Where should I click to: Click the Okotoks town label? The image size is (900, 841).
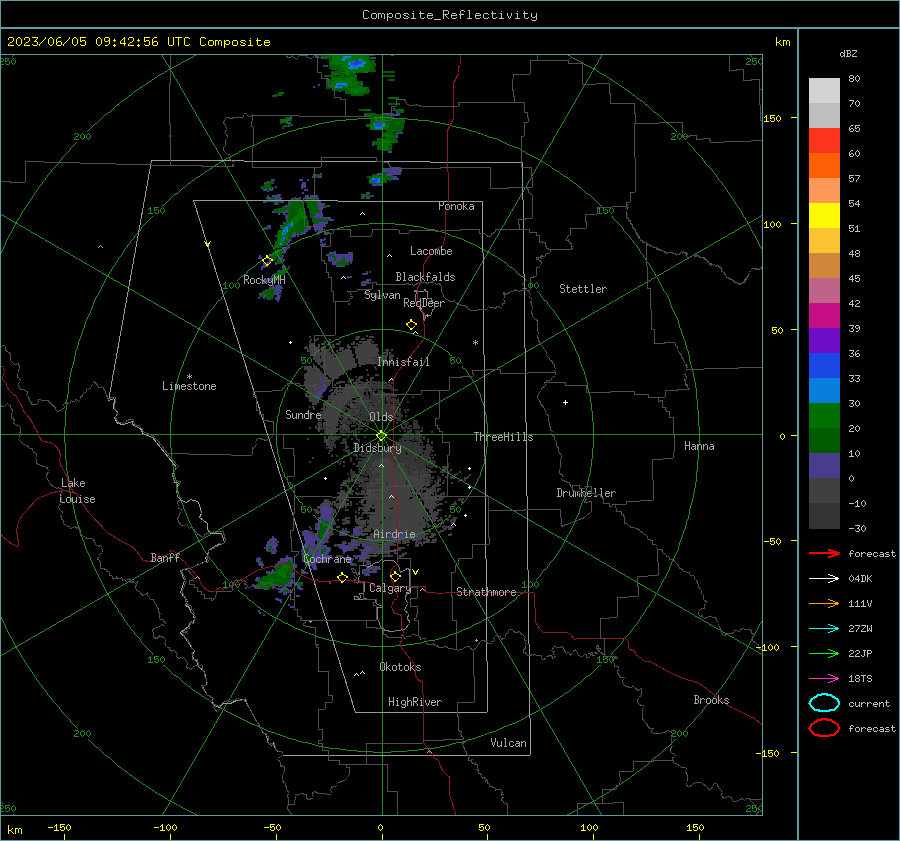point(400,667)
